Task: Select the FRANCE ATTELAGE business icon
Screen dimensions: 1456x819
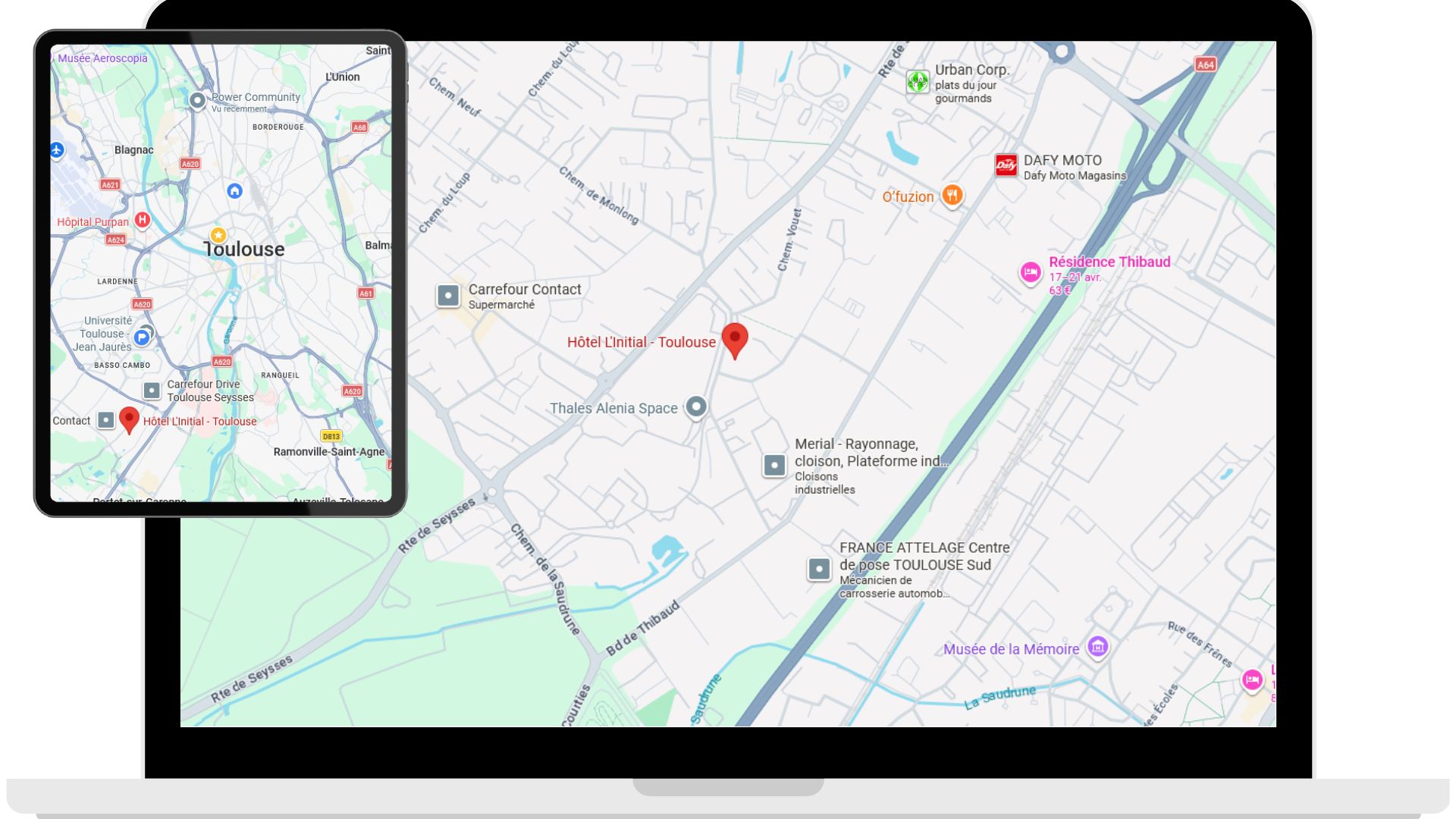Action: [819, 569]
